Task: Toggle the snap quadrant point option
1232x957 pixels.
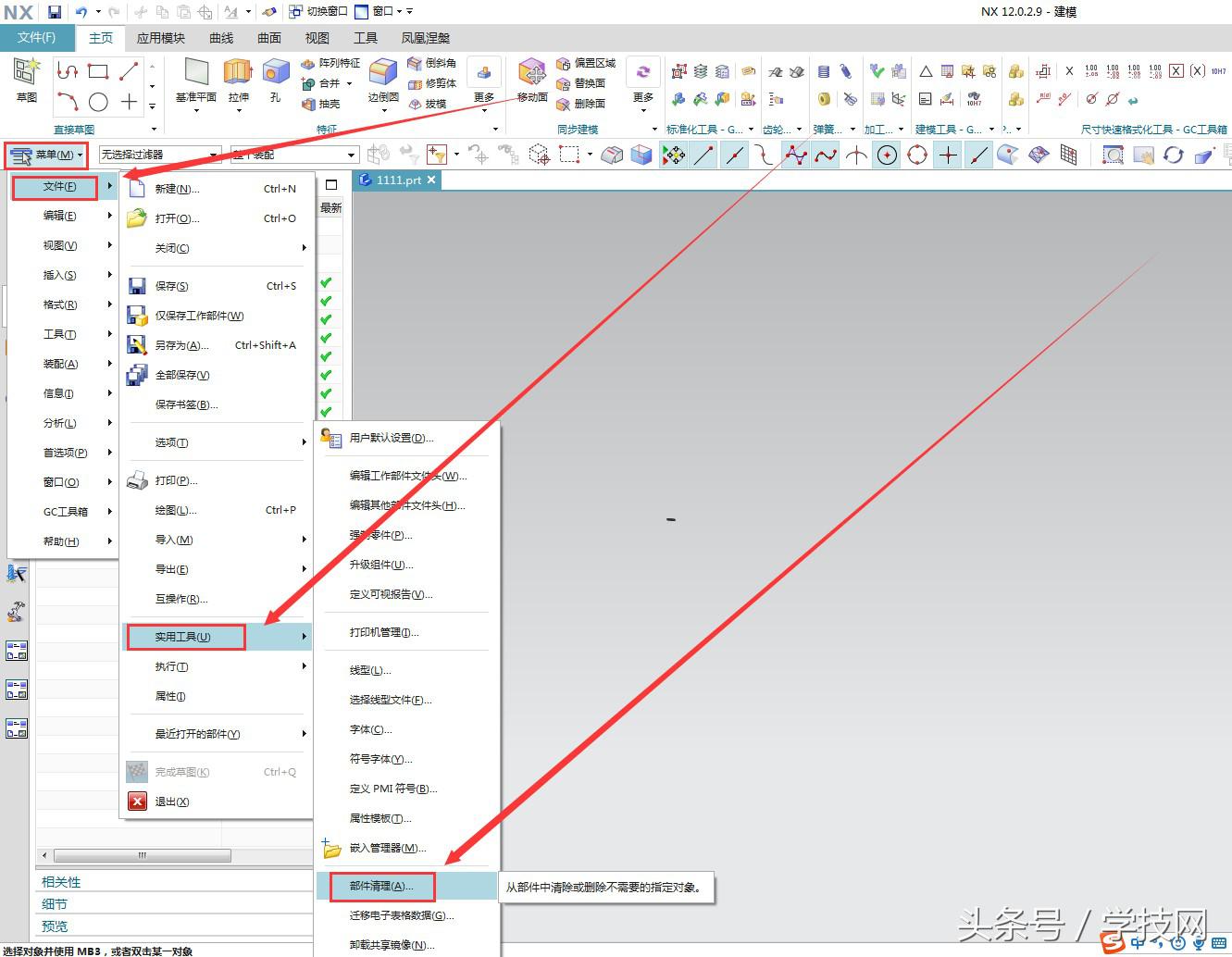Action: [x=917, y=155]
